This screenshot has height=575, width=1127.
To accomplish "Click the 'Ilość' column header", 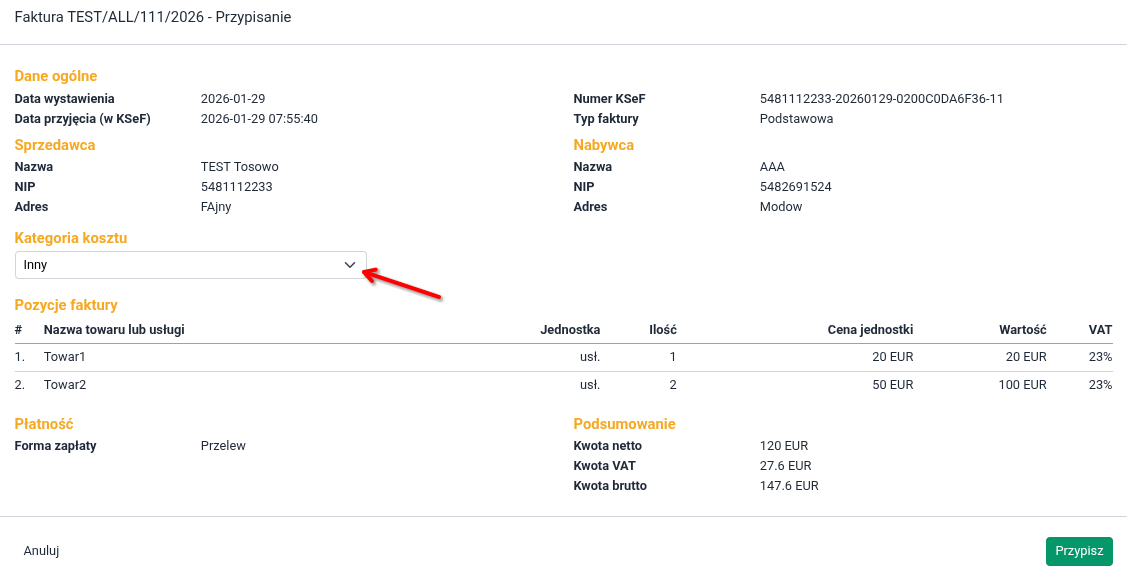I will [x=662, y=330].
